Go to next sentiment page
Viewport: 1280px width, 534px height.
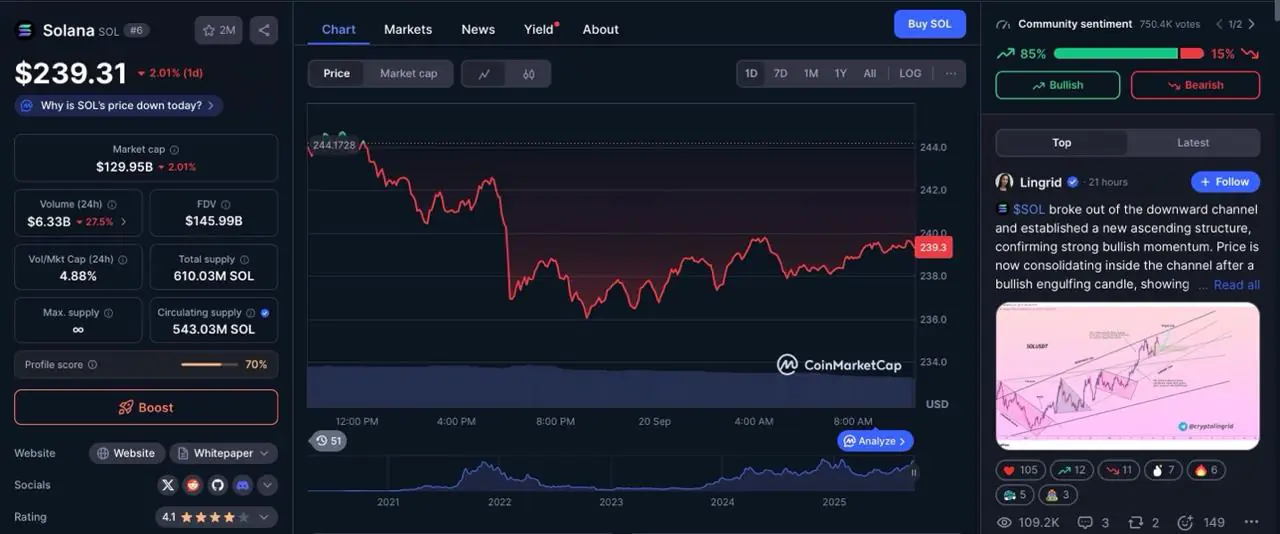[x=1251, y=24]
